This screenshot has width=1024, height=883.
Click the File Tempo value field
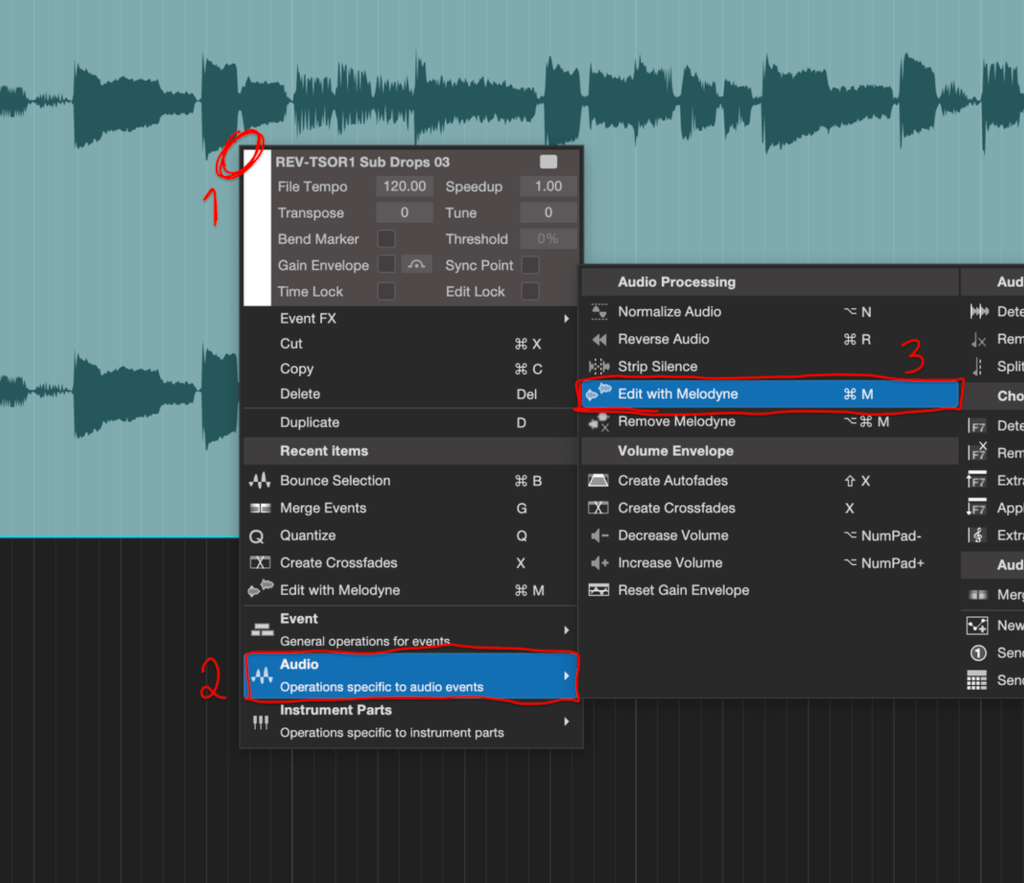(405, 186)
